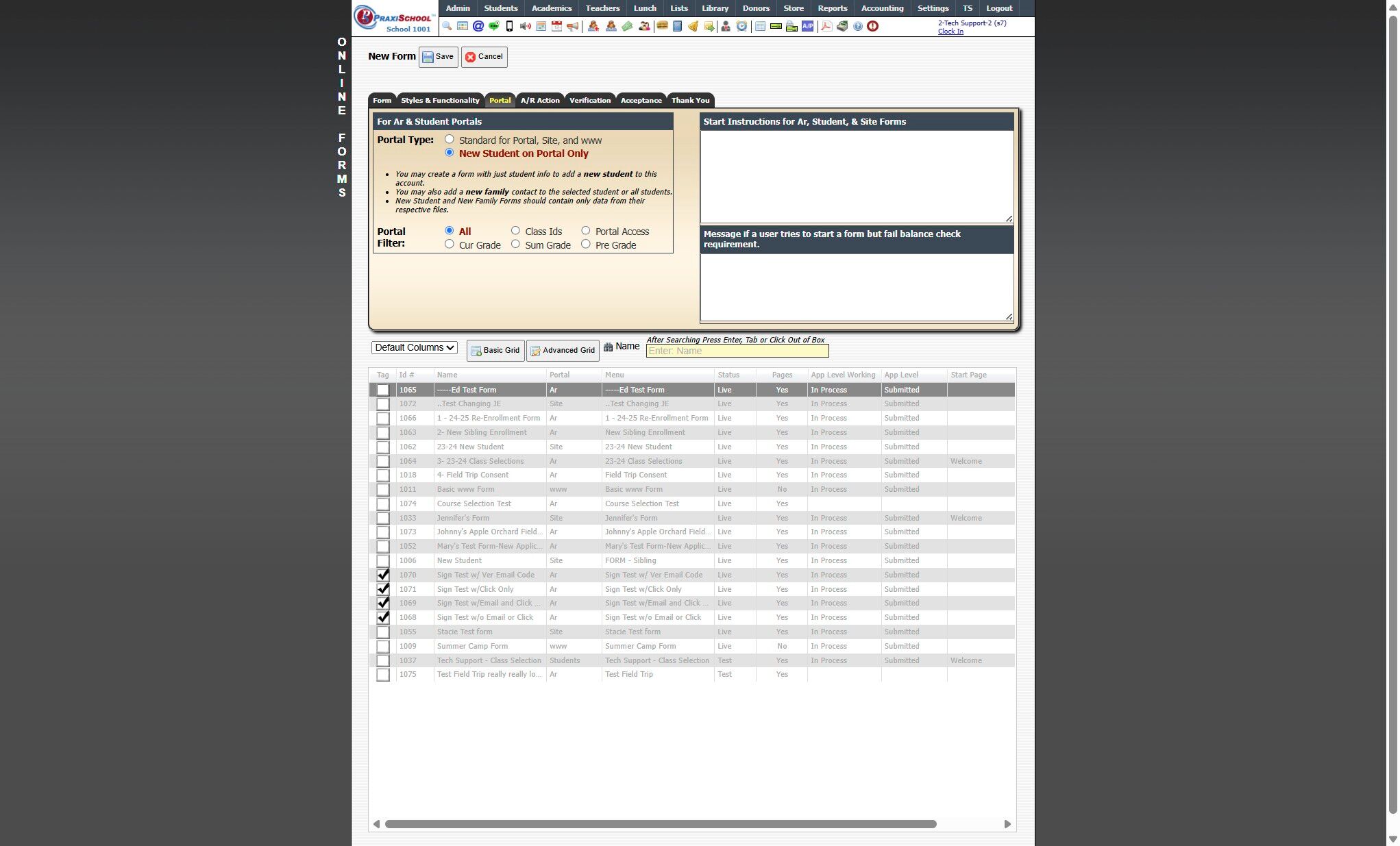Open Styles & Functionality tab
This screenshot has width=1400, height=846.
tap(440, 100)
